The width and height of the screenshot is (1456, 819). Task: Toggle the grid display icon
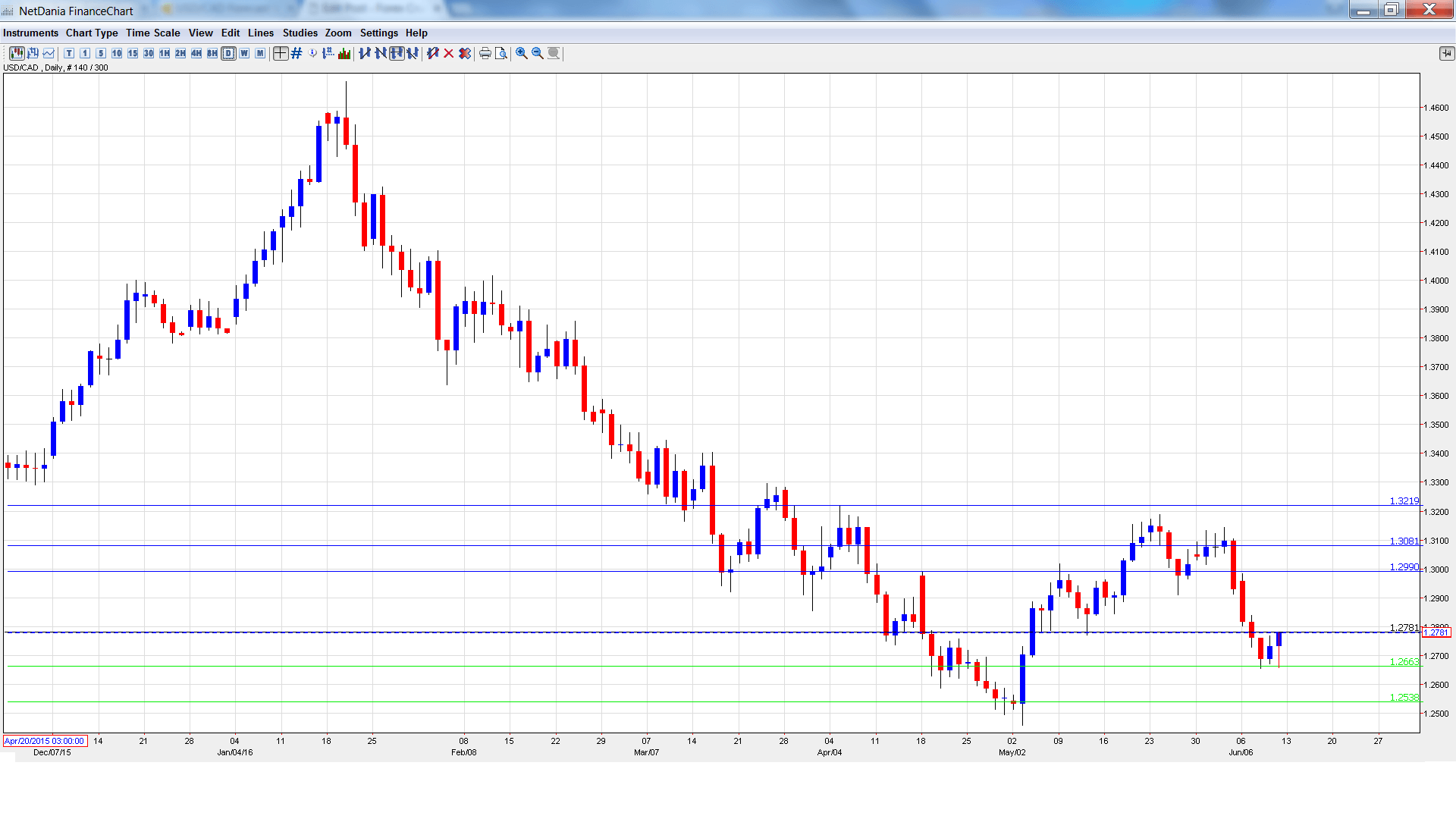point(297,53)
